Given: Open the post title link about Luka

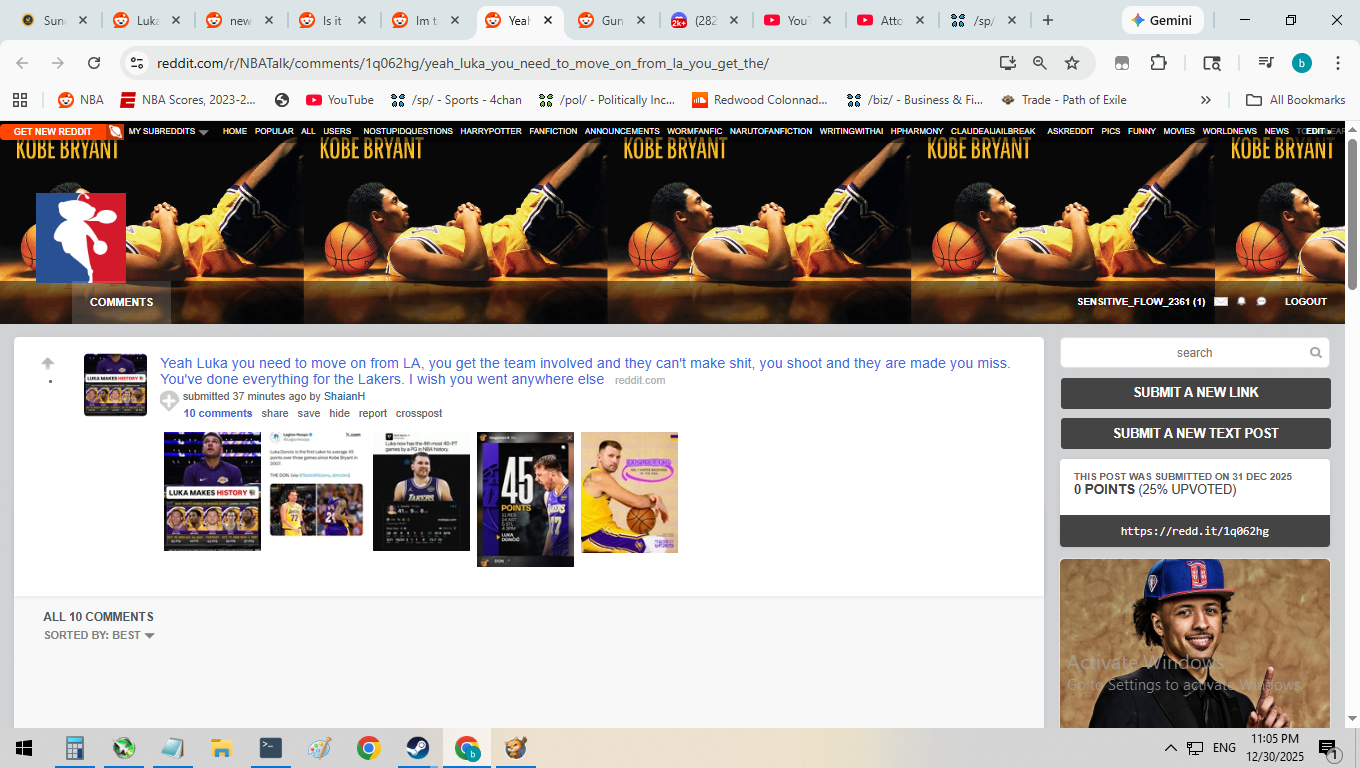Looking at the screenshot, I should (x=585, y=371).
